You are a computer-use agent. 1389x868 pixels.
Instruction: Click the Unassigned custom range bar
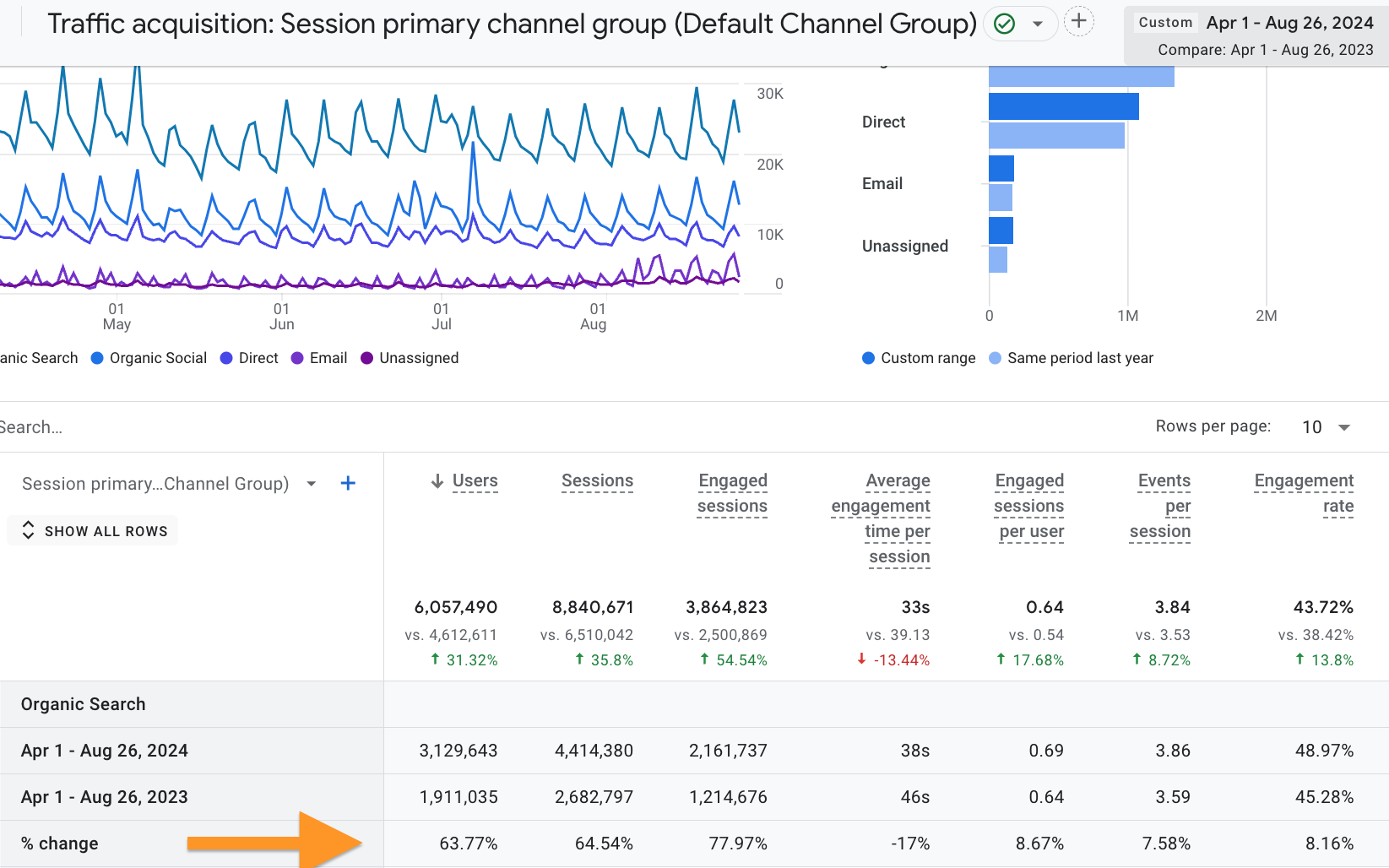point(1001,231)
